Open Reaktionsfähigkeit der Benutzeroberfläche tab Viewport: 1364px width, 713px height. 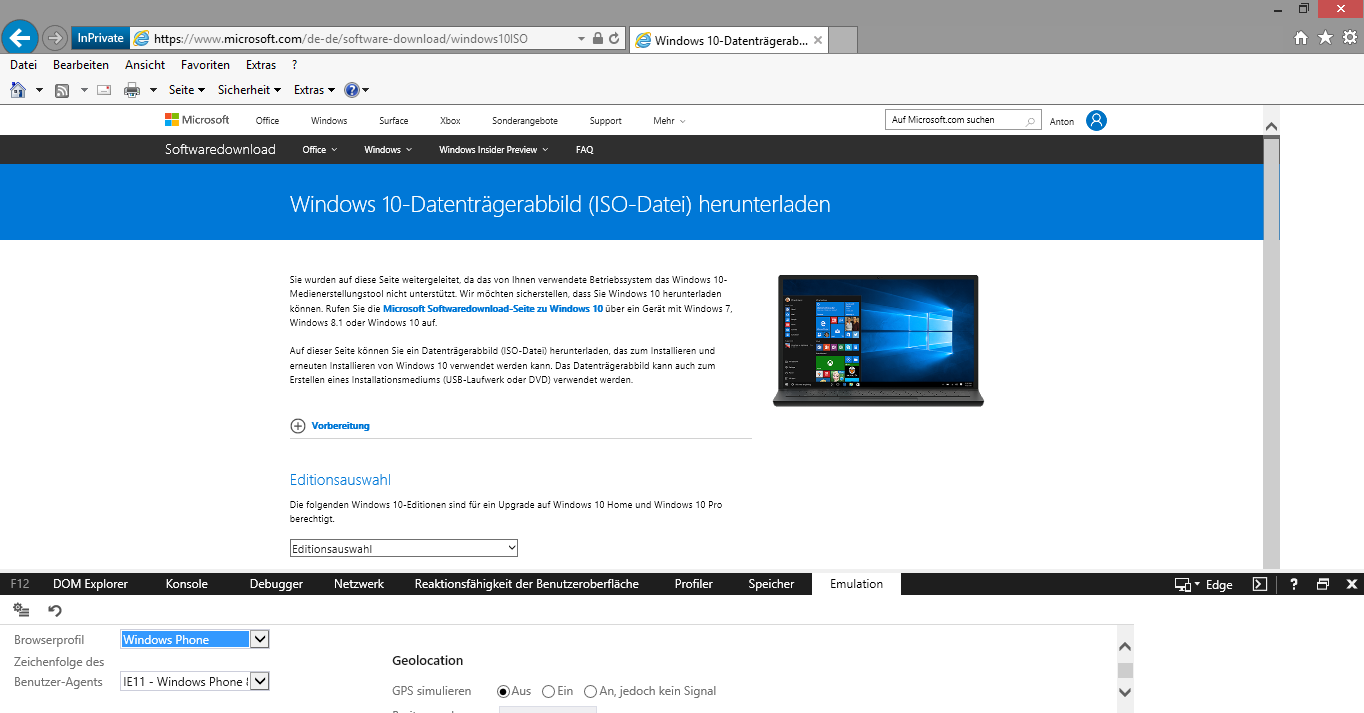click(x=527, y=584)
